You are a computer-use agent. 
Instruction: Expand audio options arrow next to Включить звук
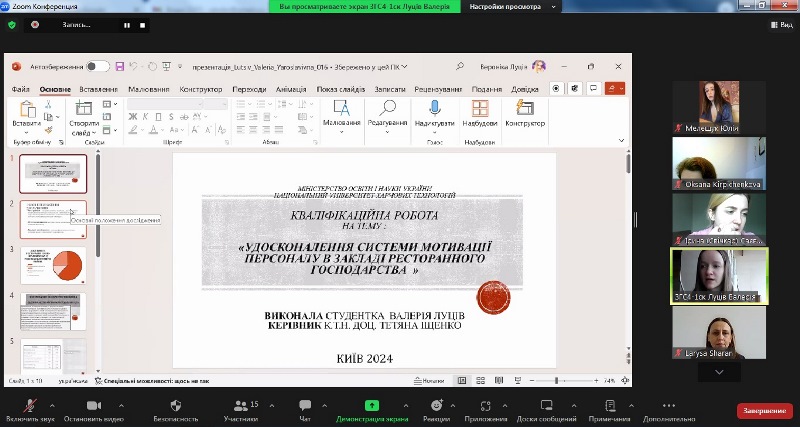[52, 406]
